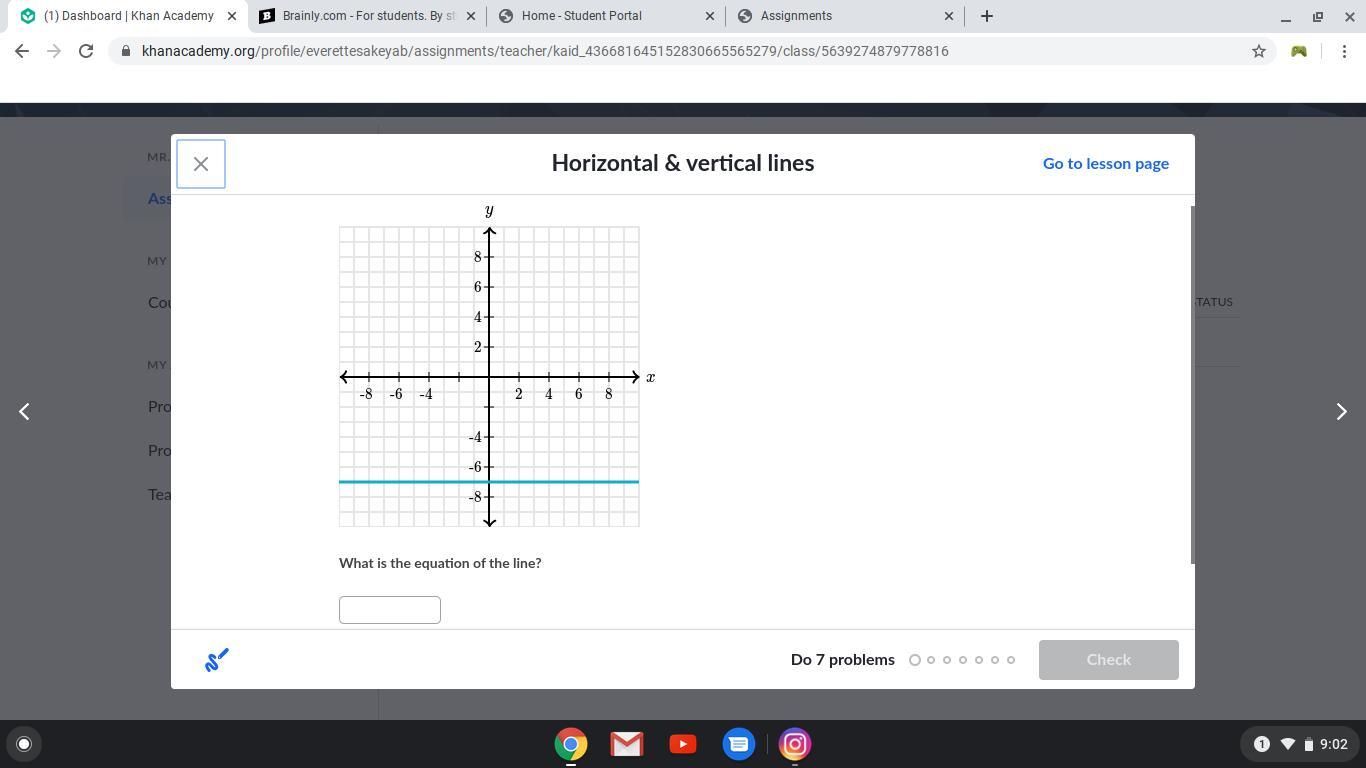Open the scratchpad pencil tool
1366x768 pixels.
217,660
